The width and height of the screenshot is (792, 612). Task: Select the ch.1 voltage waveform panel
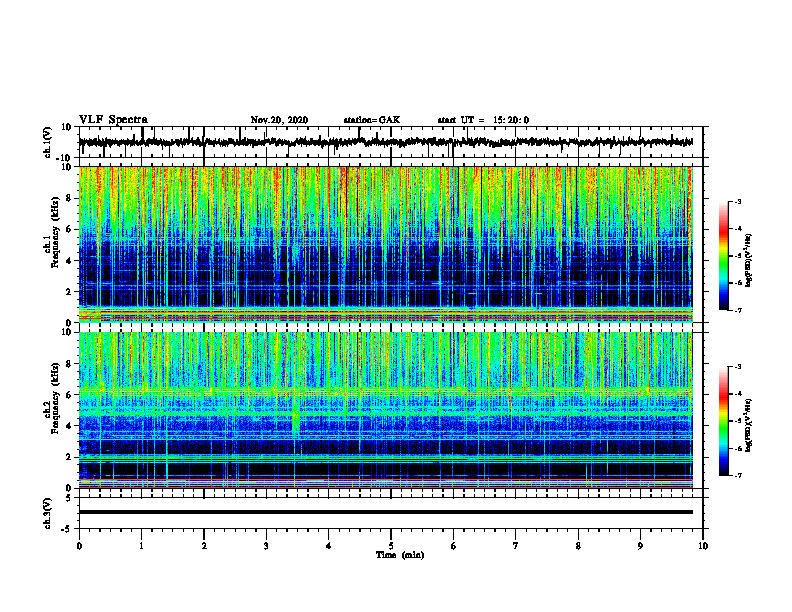391,142
